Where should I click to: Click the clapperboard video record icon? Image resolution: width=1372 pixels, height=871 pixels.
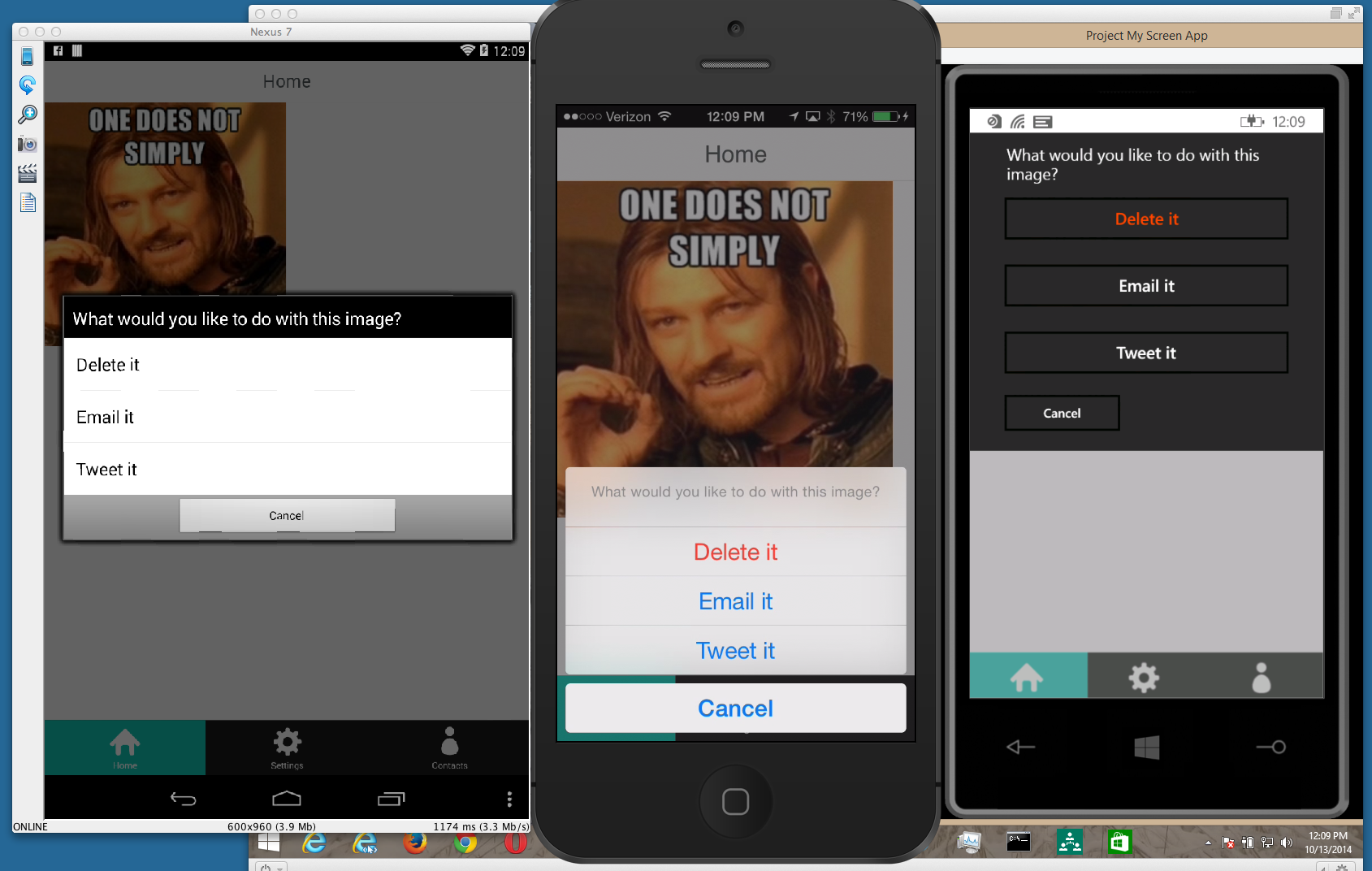click(x=28, y=173)
